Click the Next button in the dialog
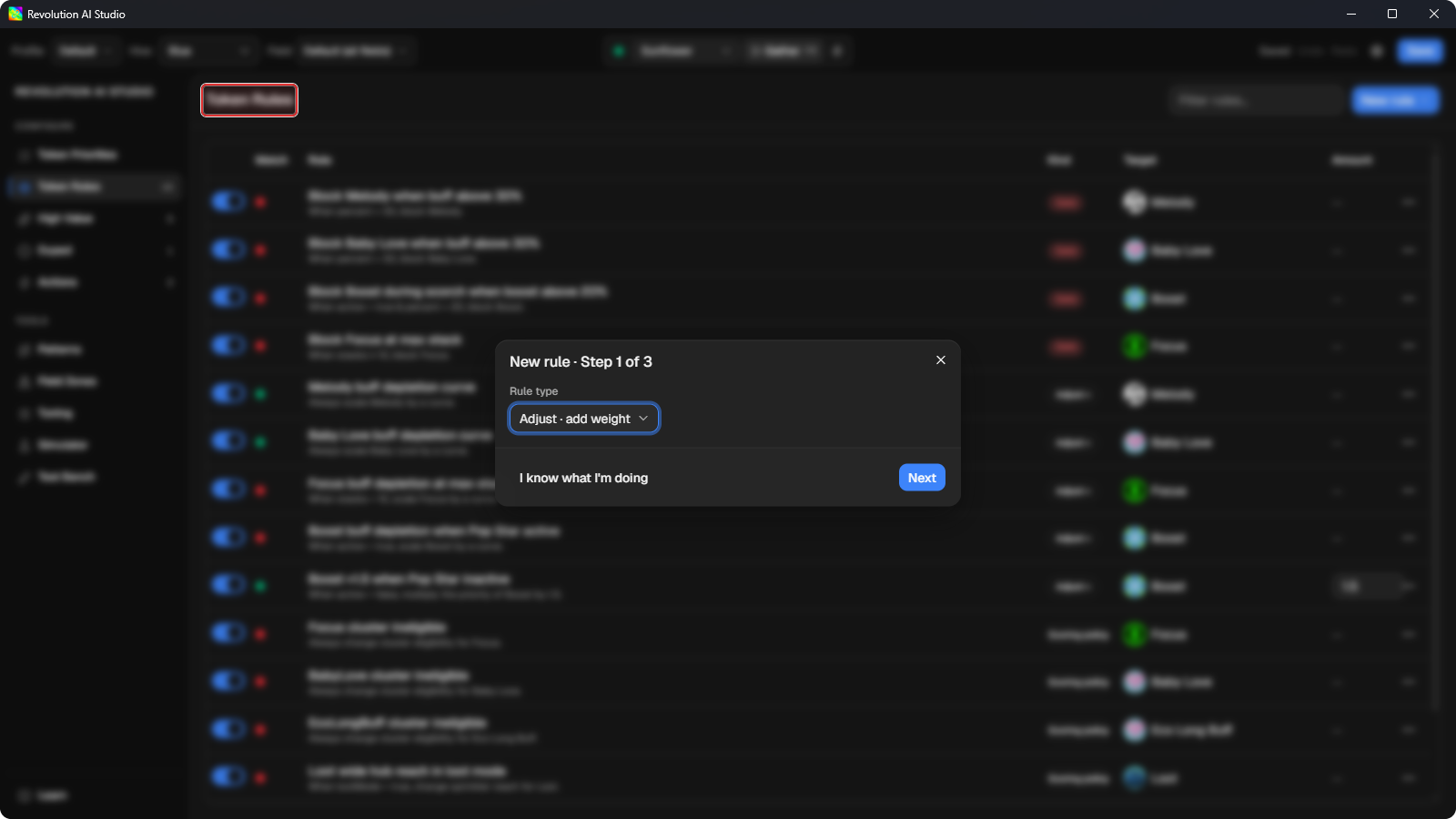The width and height of the screenshot is (1456, 819). pos(922,478)
